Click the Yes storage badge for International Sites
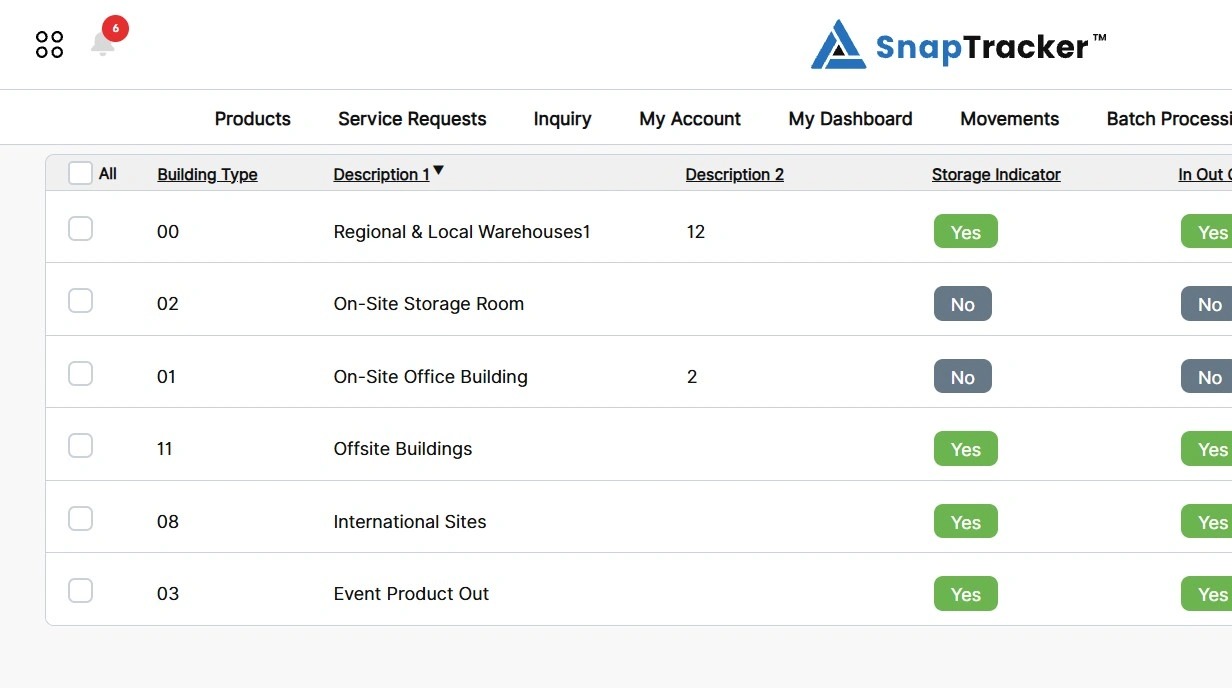 tap(965, 522)
